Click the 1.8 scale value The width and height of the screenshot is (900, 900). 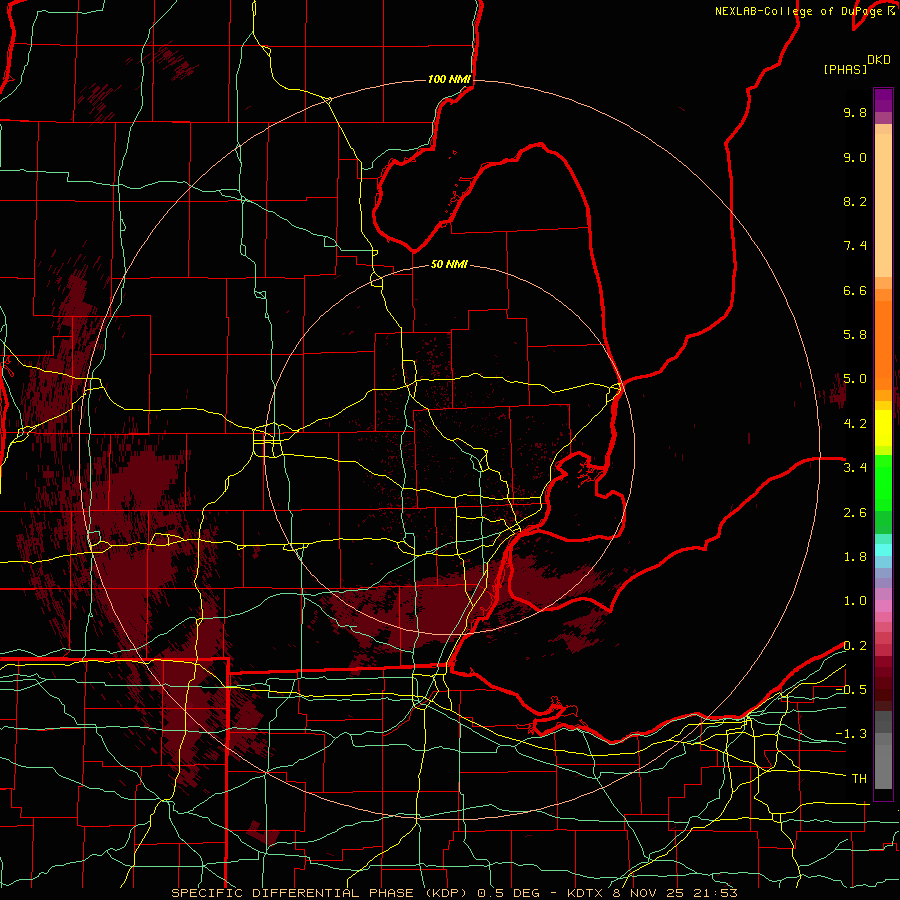point(855,557)
